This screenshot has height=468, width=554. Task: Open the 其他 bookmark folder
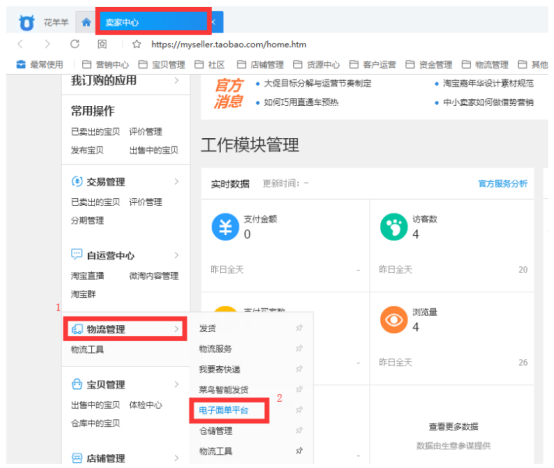pos(533,65)
